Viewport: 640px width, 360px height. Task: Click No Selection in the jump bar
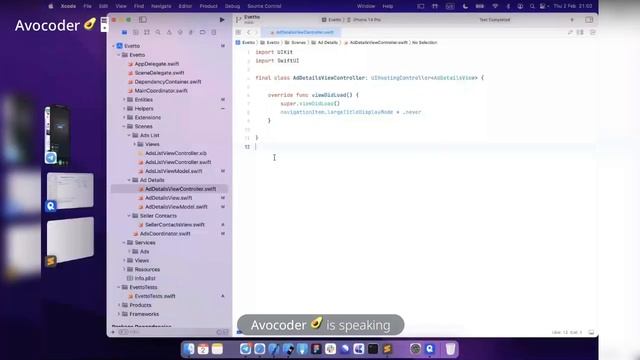pos(424,42)
